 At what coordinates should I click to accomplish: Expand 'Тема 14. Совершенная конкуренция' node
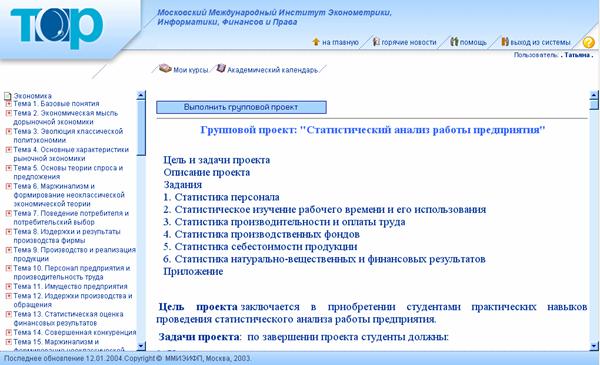pyautogui.click(x=8, y=332)
